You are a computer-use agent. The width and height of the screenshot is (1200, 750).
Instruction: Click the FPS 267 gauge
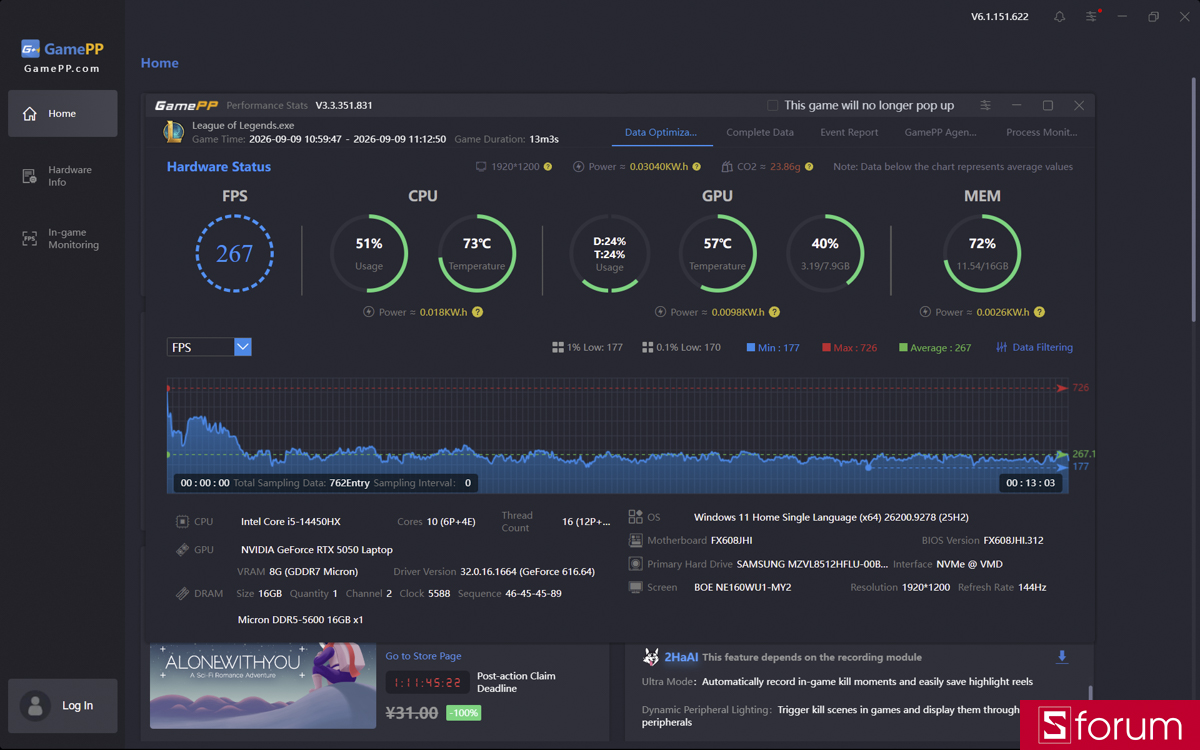234,253
